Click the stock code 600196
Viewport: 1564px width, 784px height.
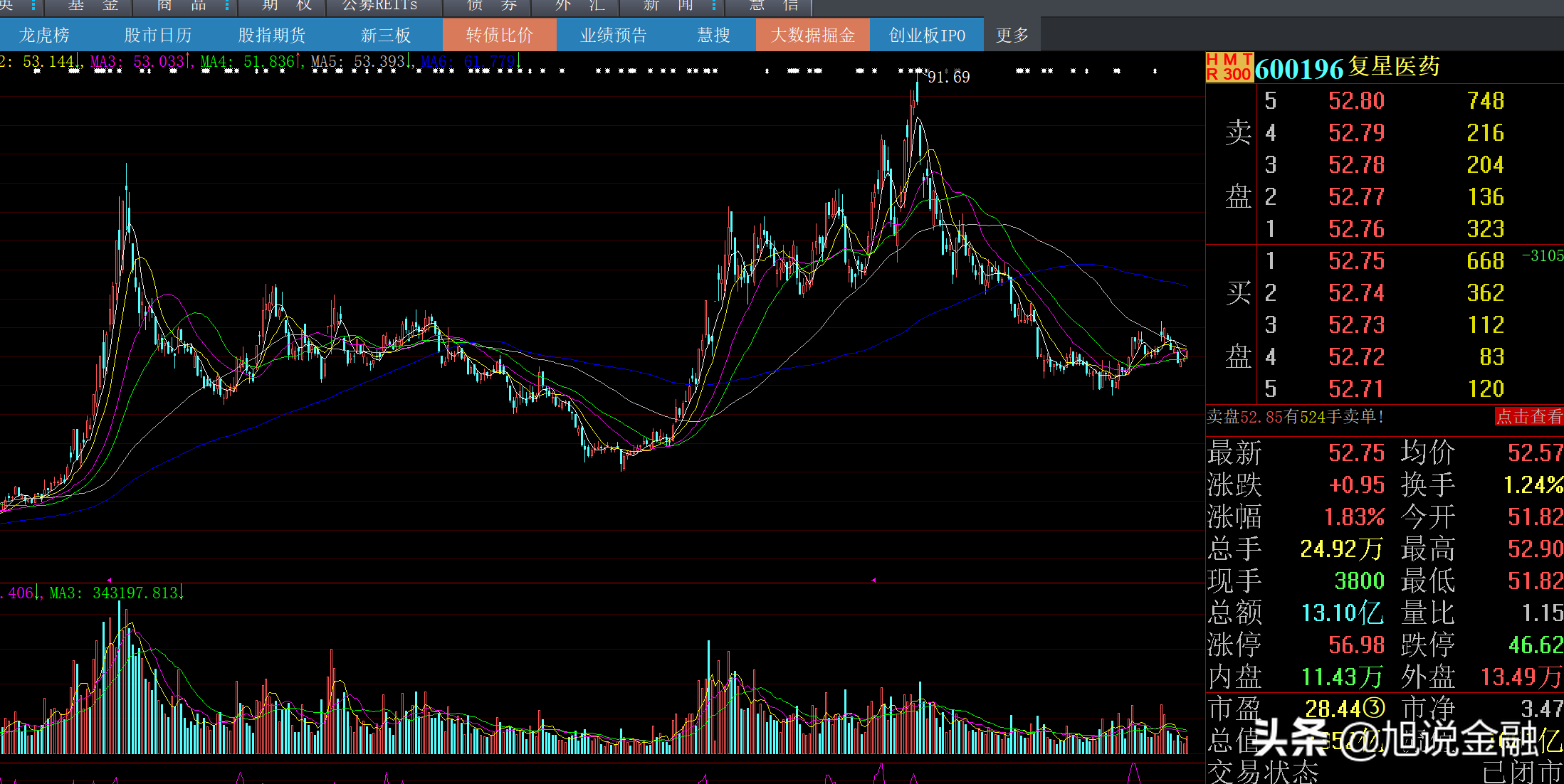tap(1298, 68)
